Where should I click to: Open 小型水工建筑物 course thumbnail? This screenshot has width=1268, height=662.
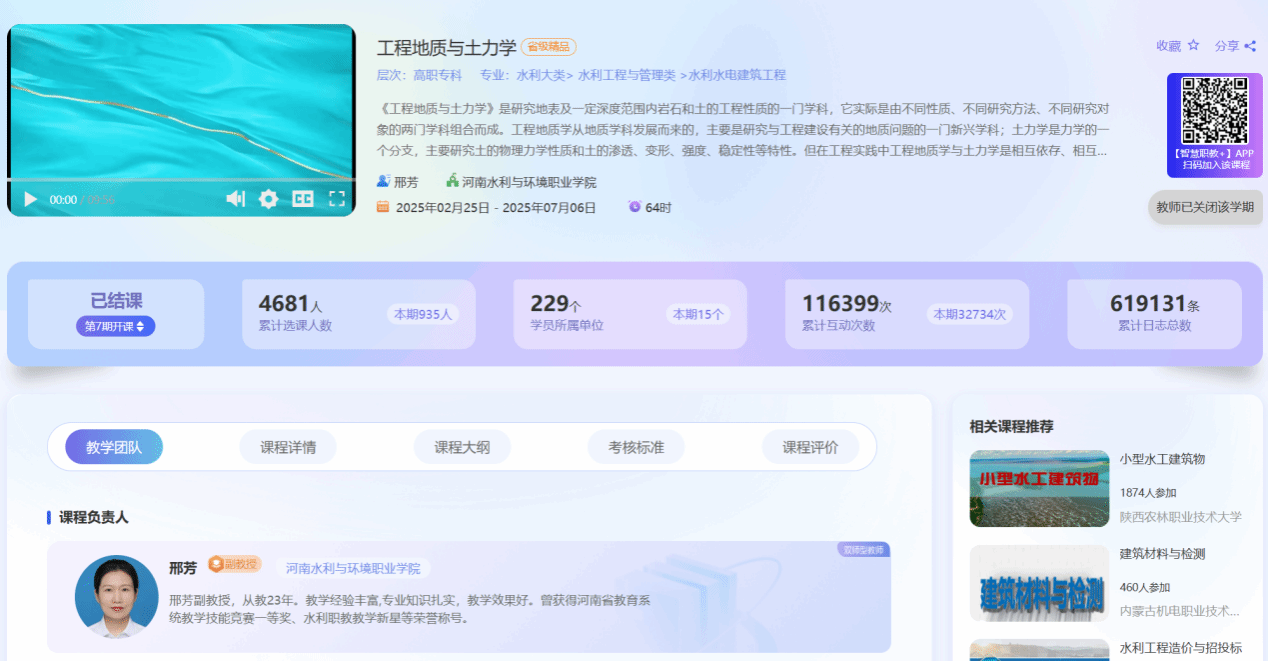pyautogui.click(x=1039, y=488)
